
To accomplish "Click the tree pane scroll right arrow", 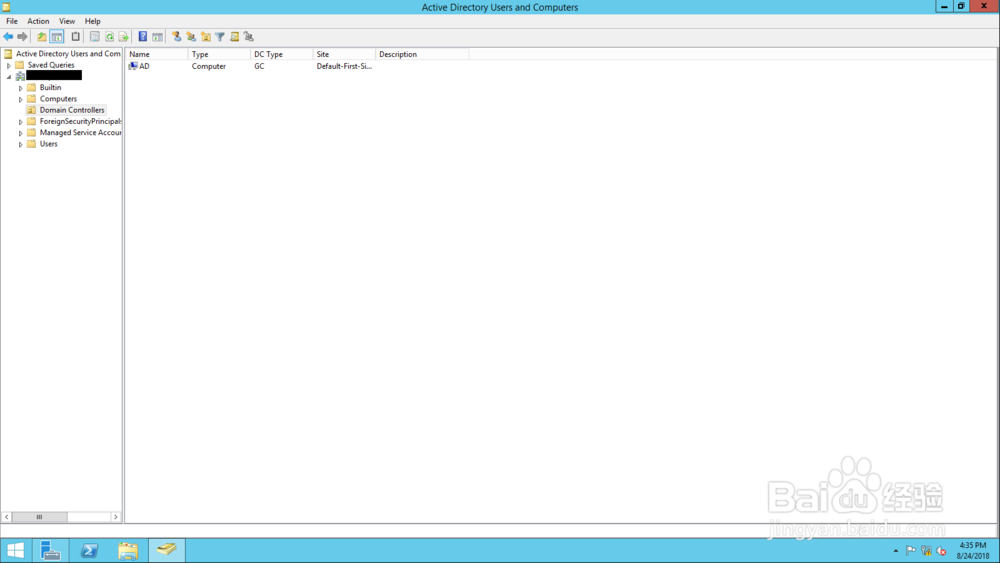I will click(115, 517).
